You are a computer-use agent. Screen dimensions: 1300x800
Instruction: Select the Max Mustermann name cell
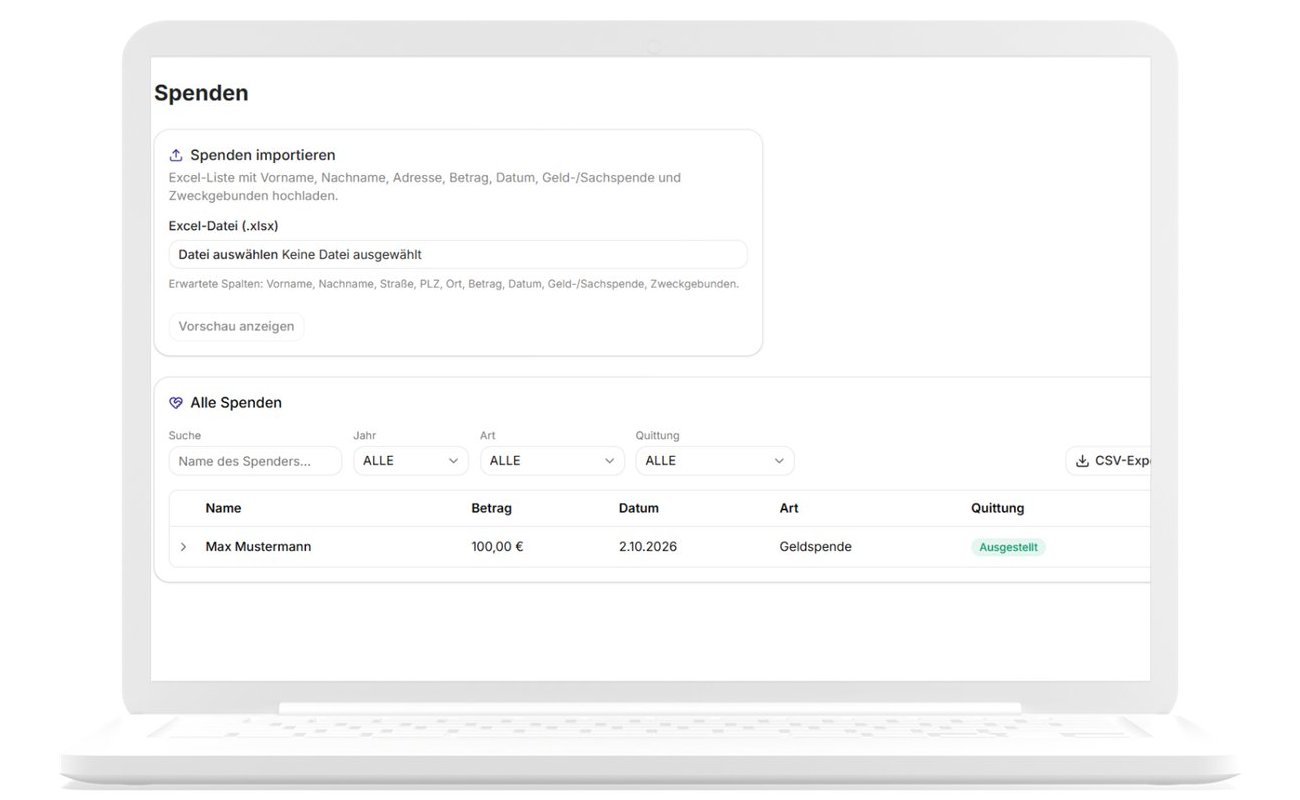pos(258,547)
